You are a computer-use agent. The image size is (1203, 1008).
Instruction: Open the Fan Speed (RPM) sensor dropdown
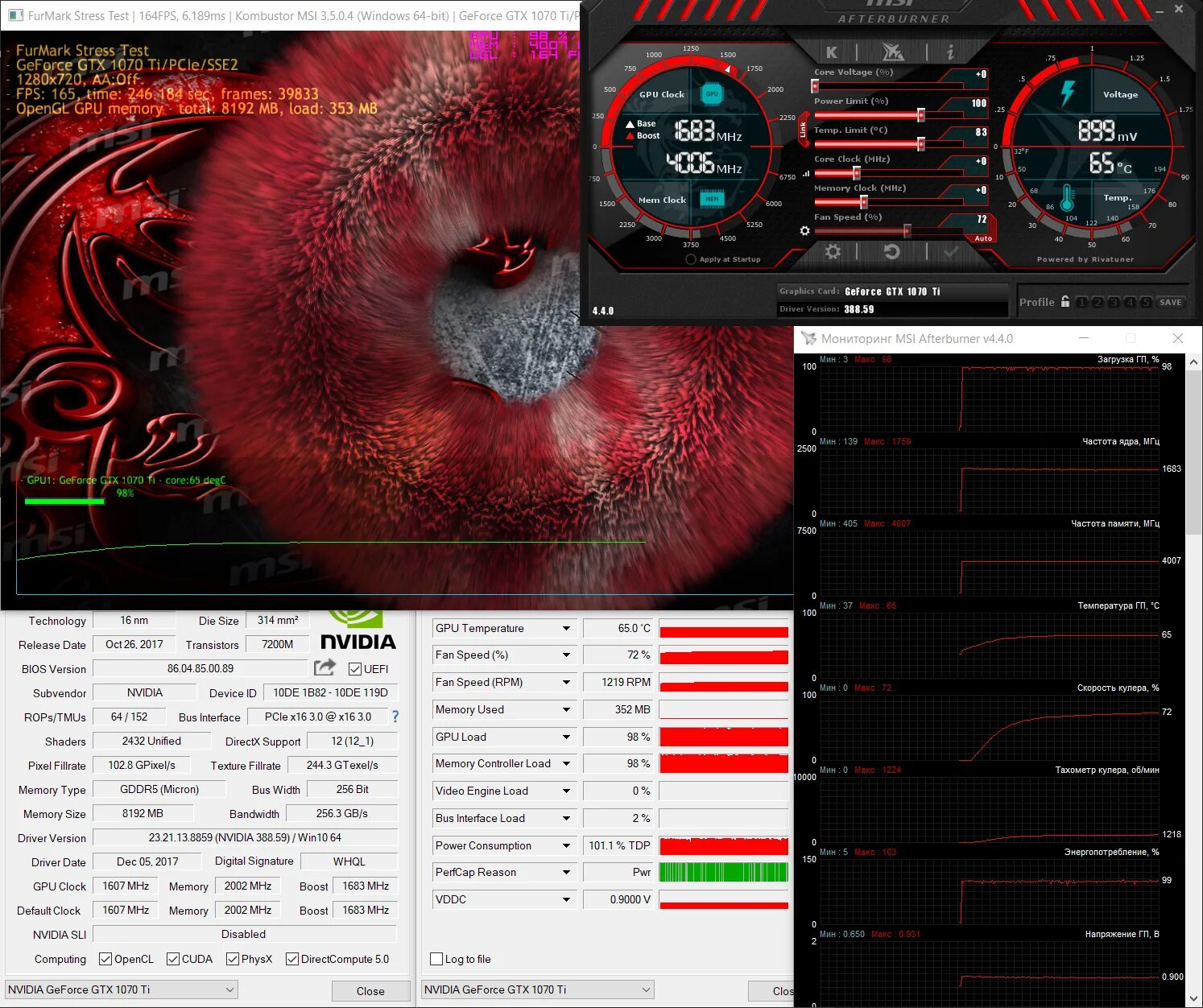566,682
